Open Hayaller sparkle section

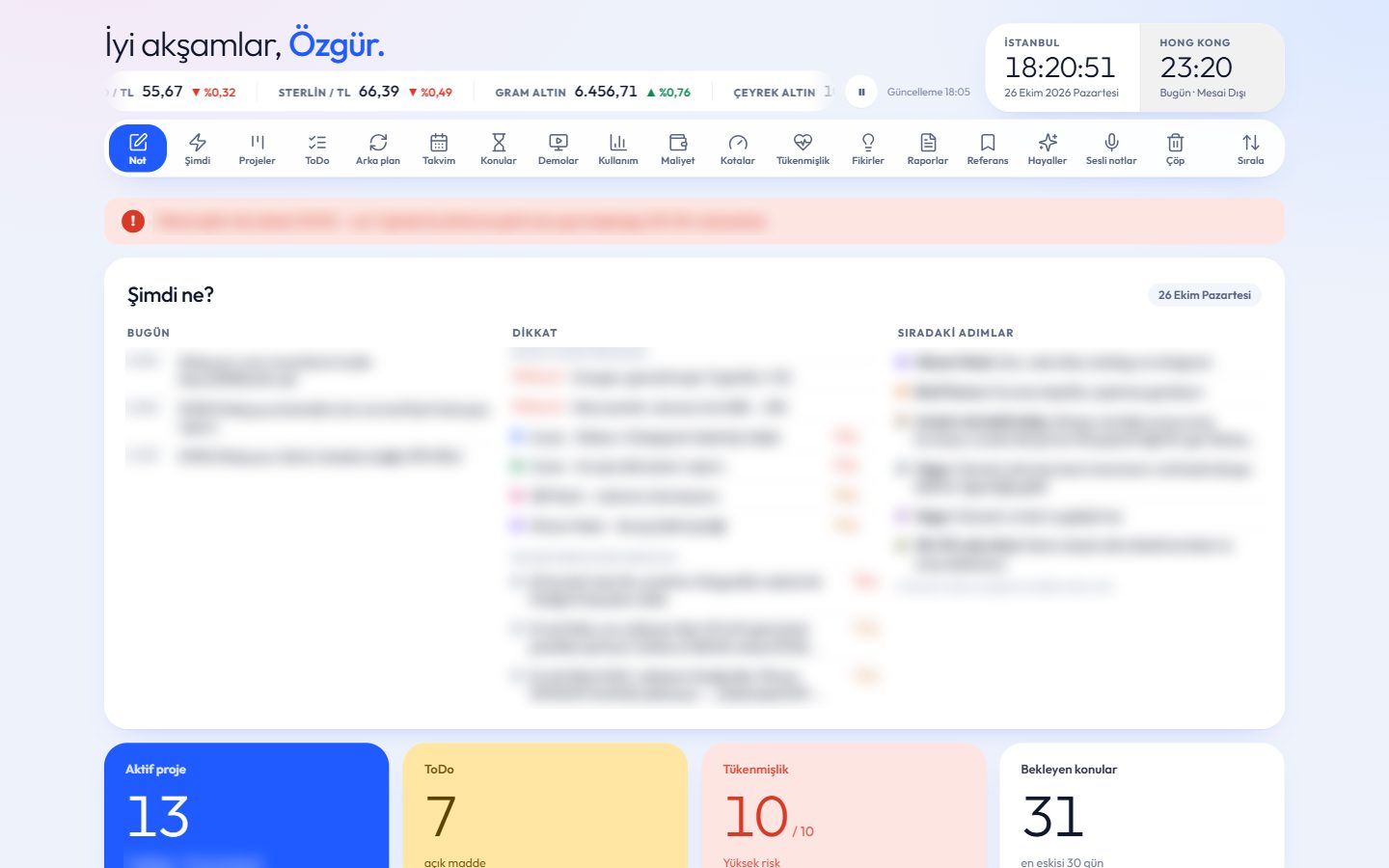coord(1048,149)
